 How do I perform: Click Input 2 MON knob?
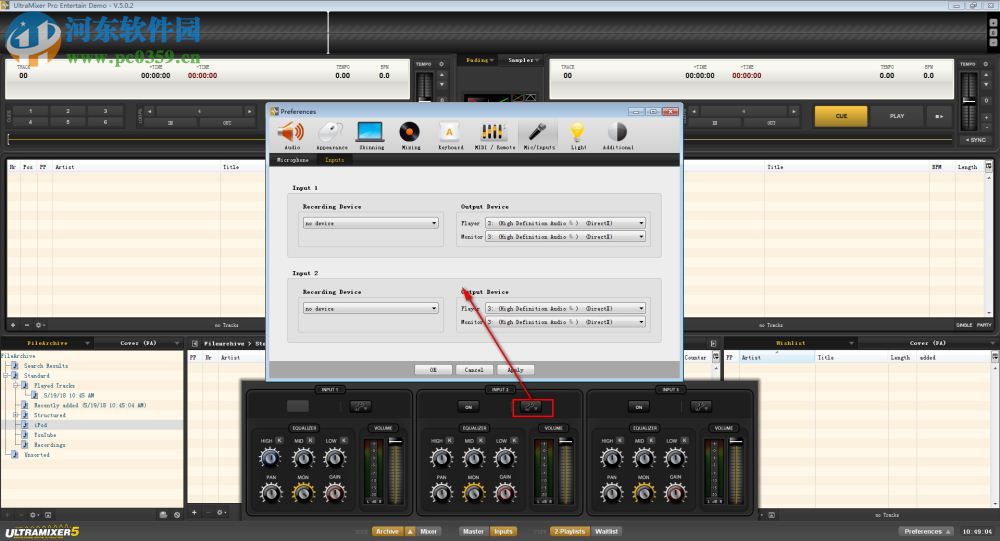pos(473,492)
